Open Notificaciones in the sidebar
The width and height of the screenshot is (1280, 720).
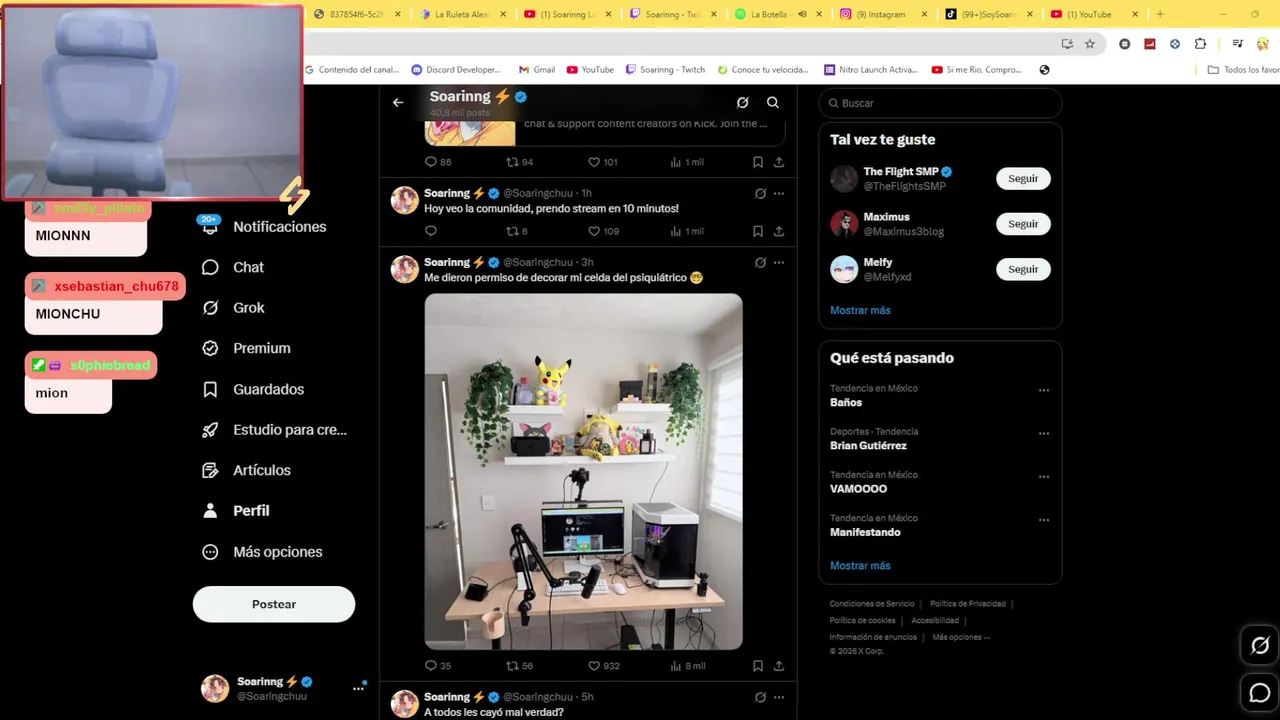click(x=264, y=227)
